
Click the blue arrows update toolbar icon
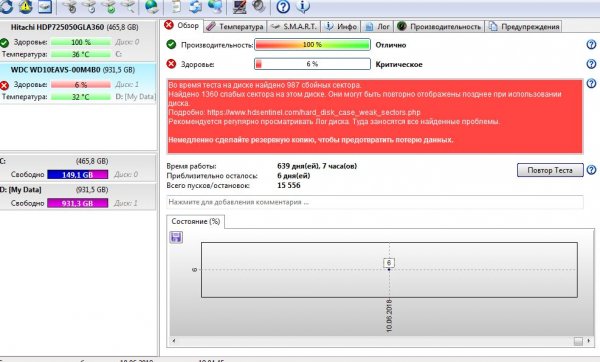[x=196, y=7]
